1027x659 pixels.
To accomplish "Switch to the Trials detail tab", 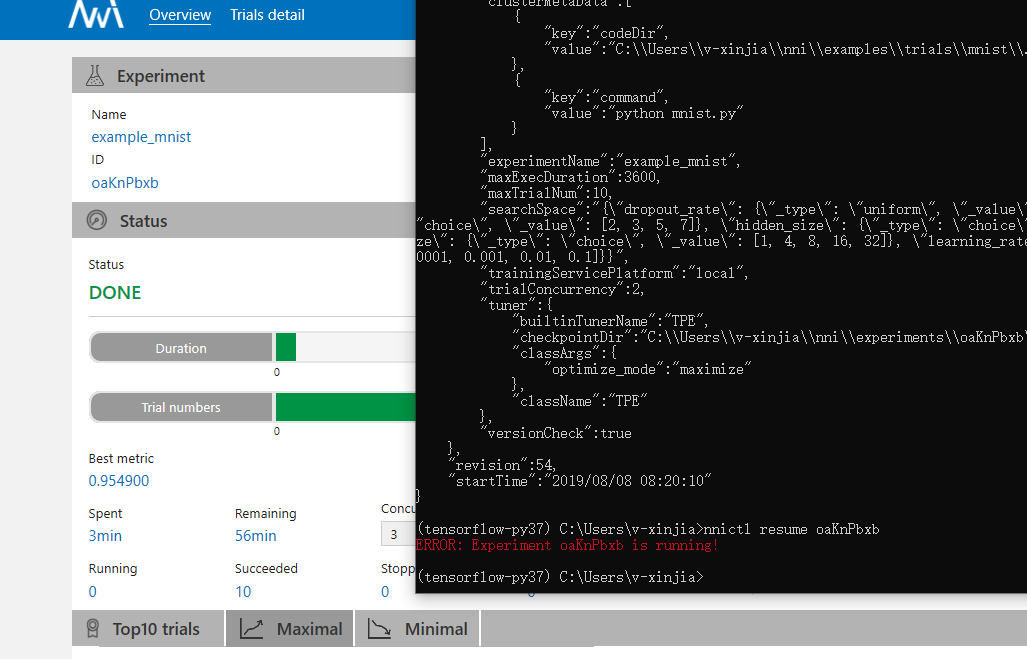I will point(266,15).
